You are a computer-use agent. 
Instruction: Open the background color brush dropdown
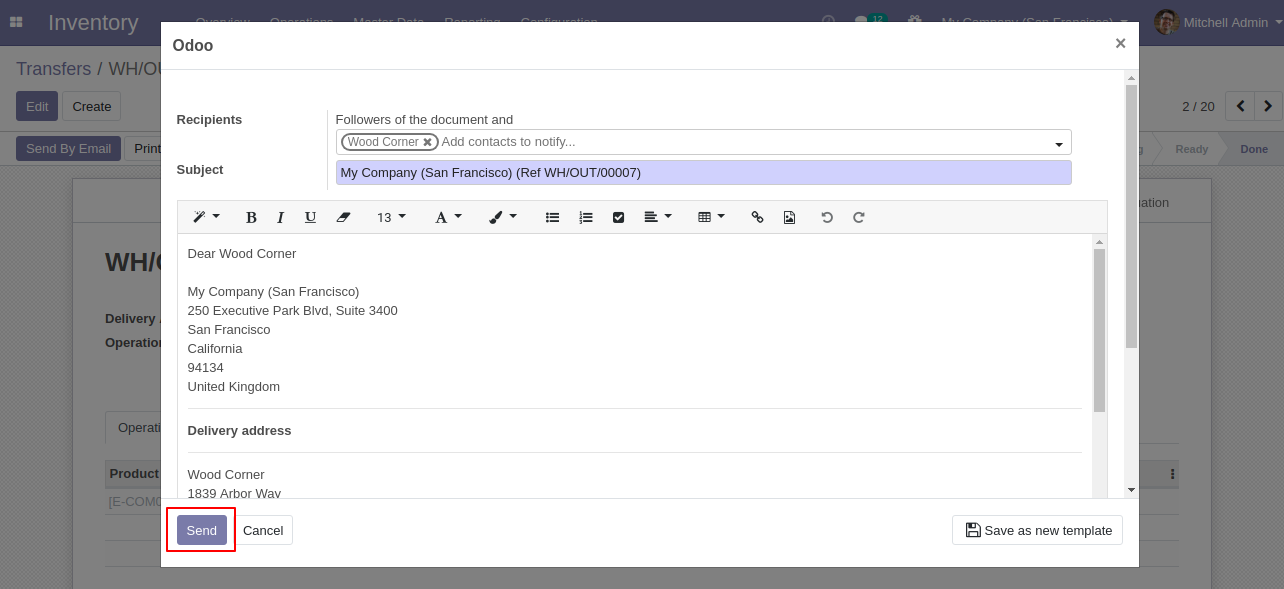(x=503, y=217)
